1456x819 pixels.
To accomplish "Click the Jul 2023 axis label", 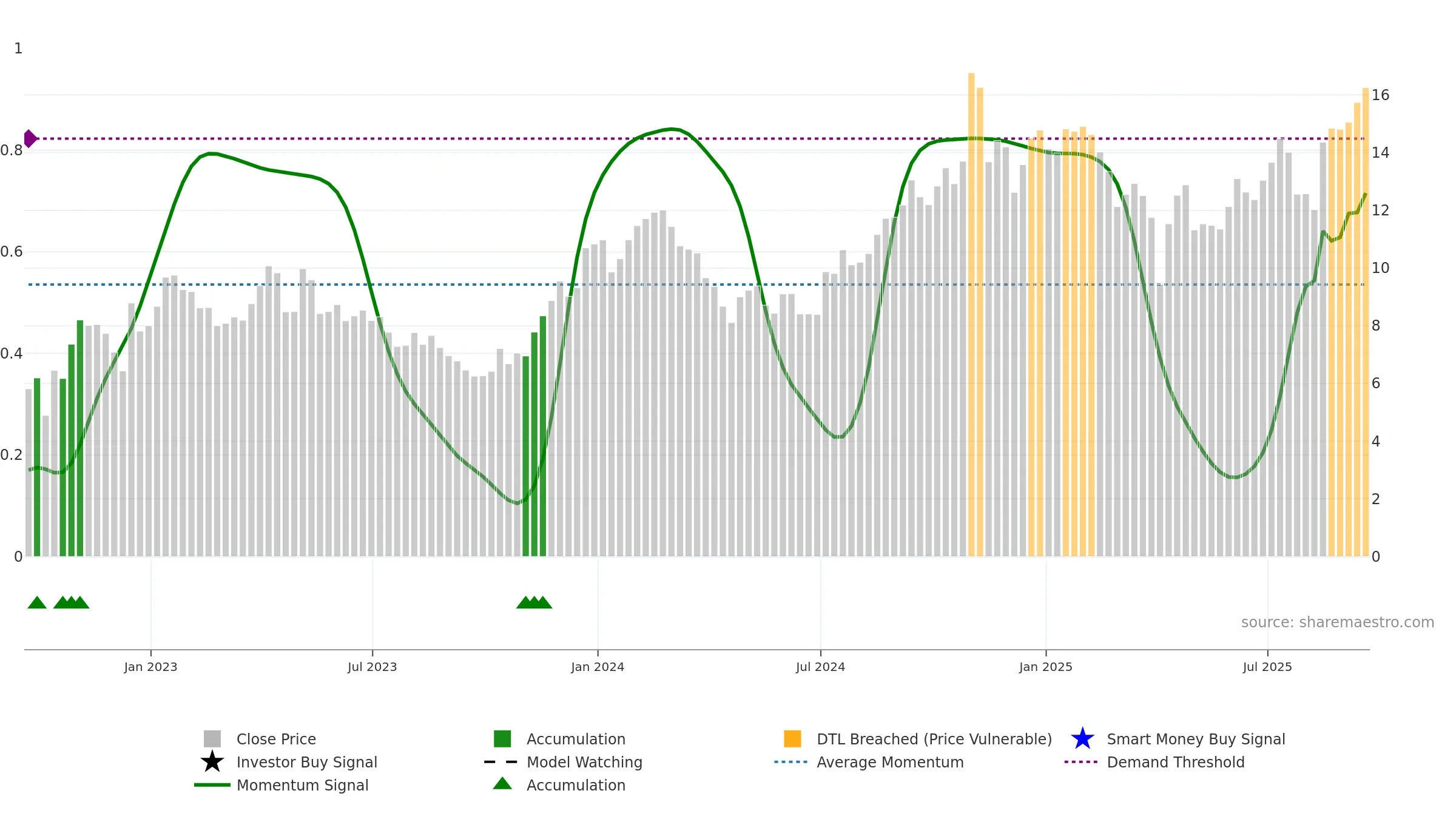I will point(372,667).
